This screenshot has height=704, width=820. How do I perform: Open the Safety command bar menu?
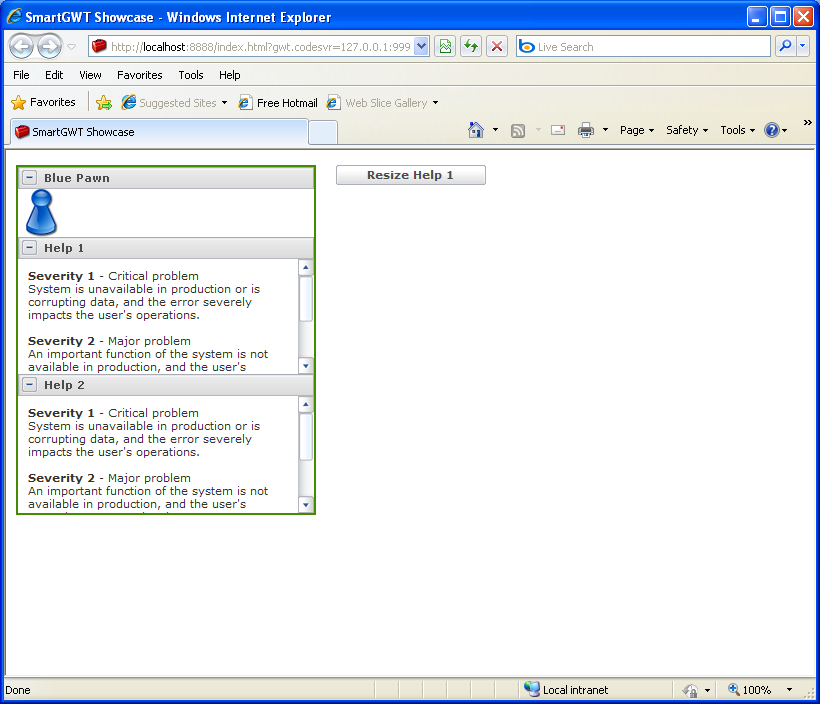(x=687, y=130)
